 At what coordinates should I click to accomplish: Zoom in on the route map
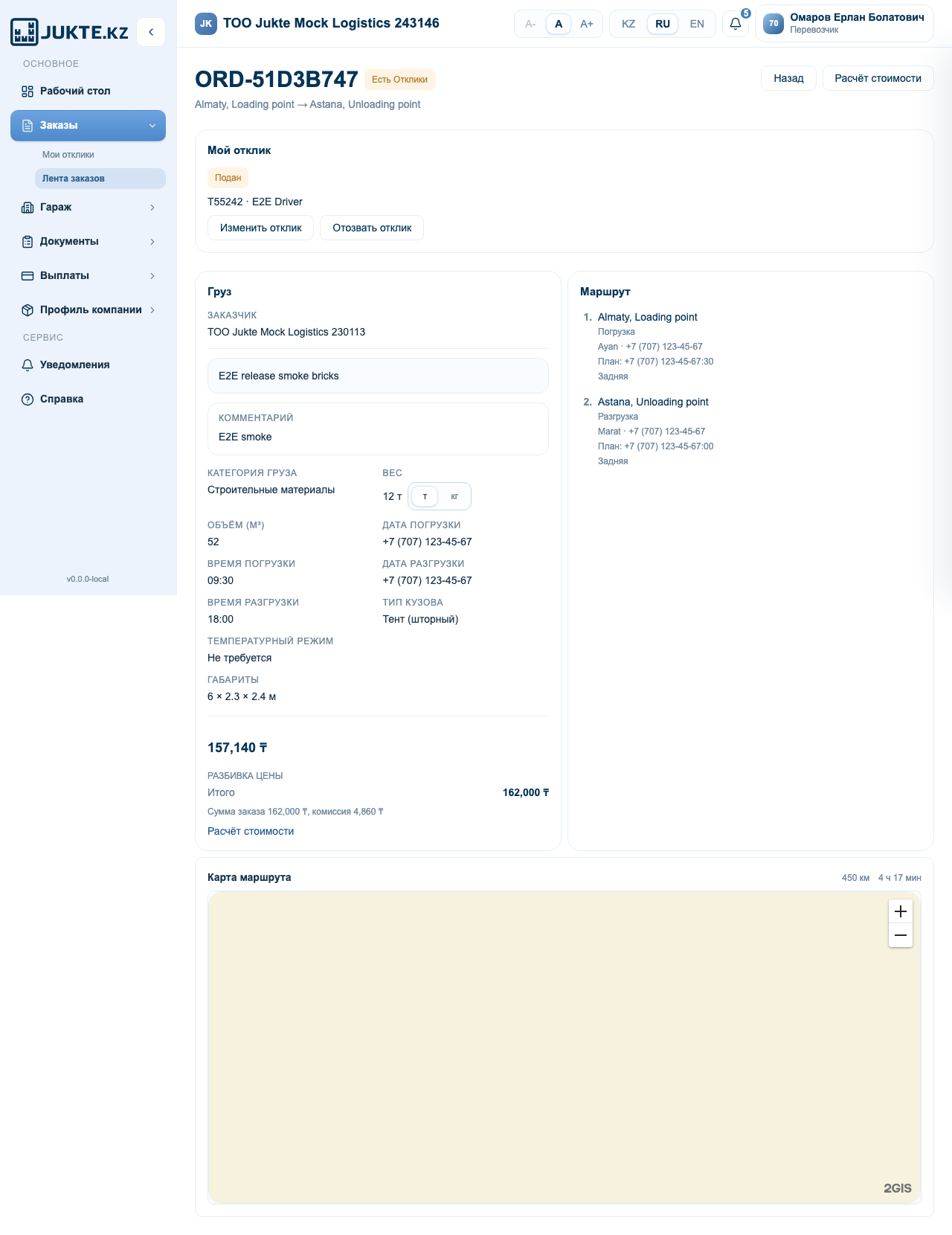901,911
